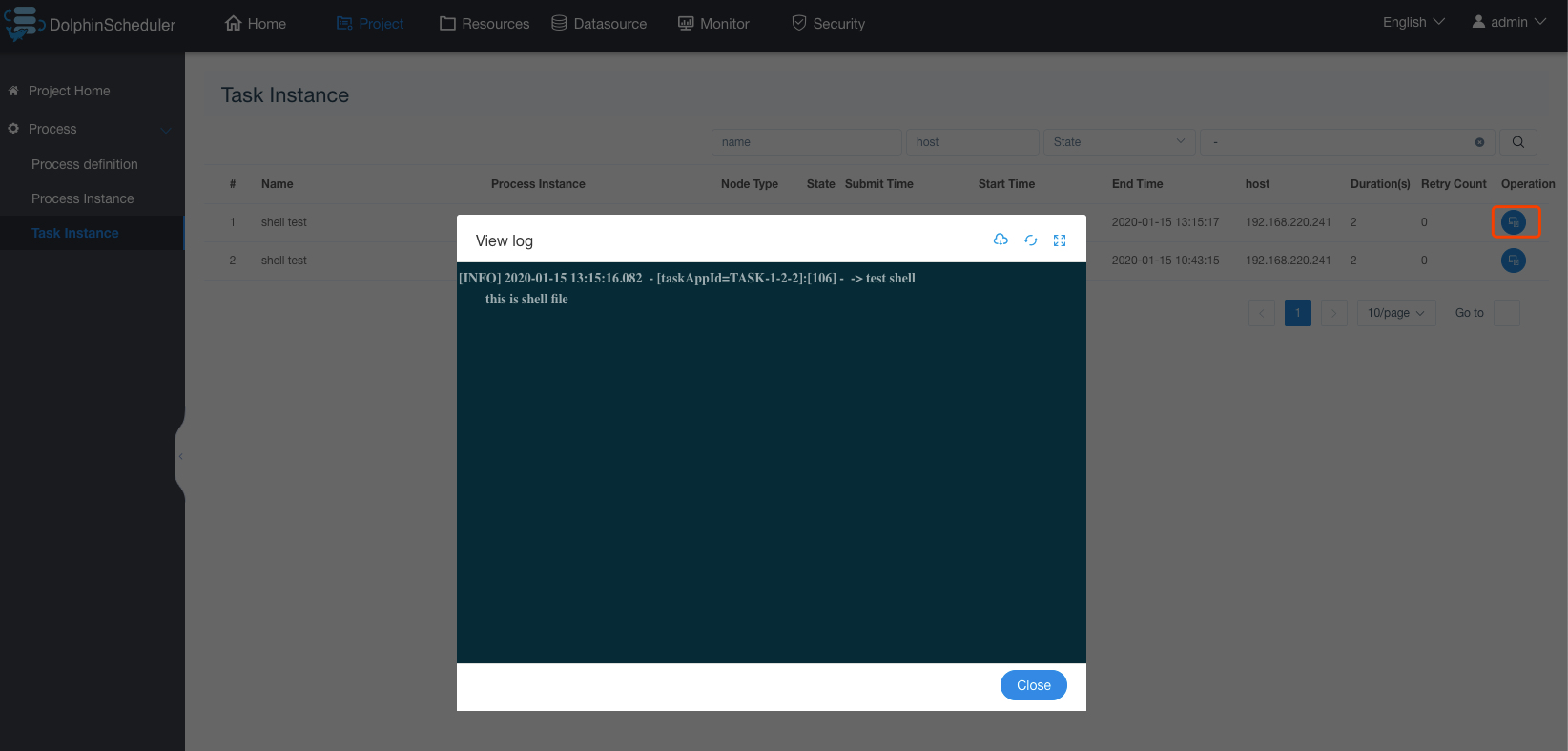Refresh the log in View log dialog
This screenshot has width=1568, height=751.
(x=1031, y=240)
